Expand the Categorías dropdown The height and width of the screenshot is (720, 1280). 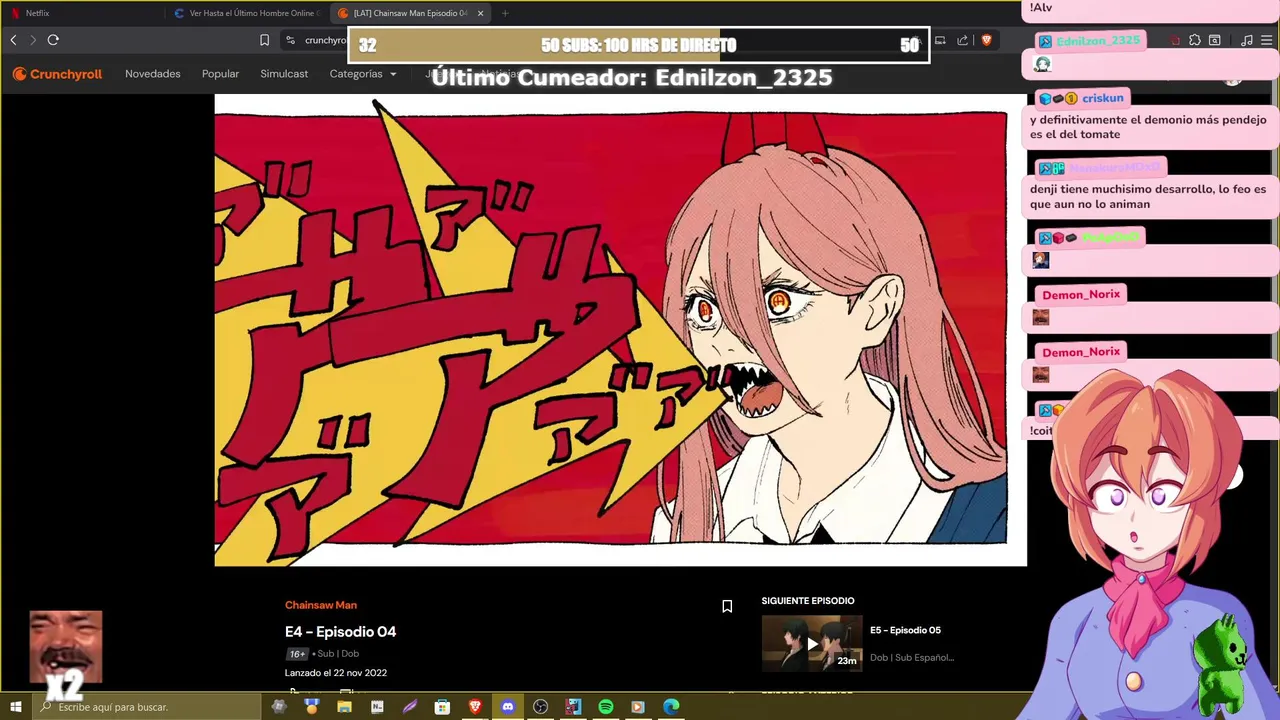pyautogui.click(x=363, y=74)
